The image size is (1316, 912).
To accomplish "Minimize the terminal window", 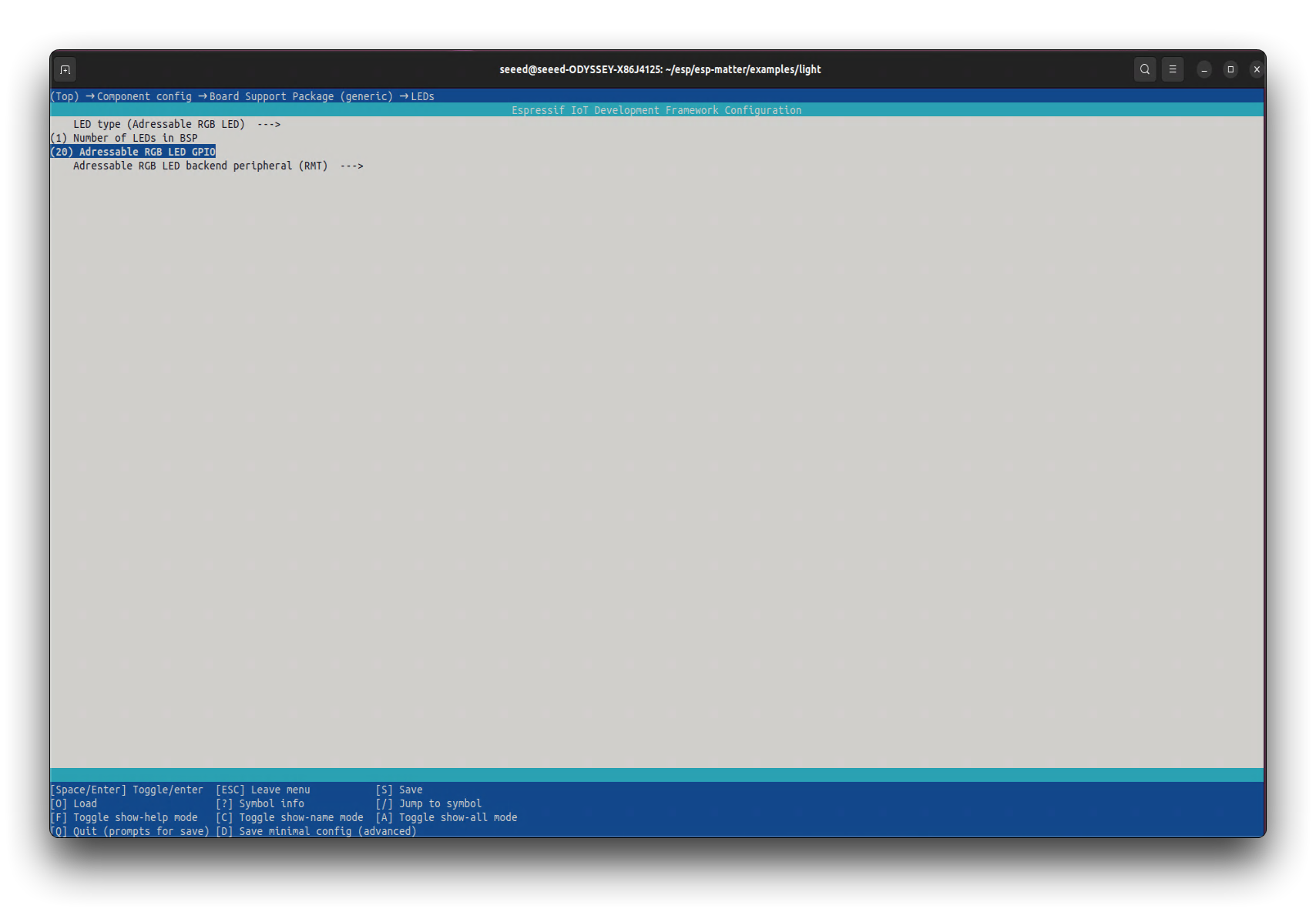I will (1204, 69).
